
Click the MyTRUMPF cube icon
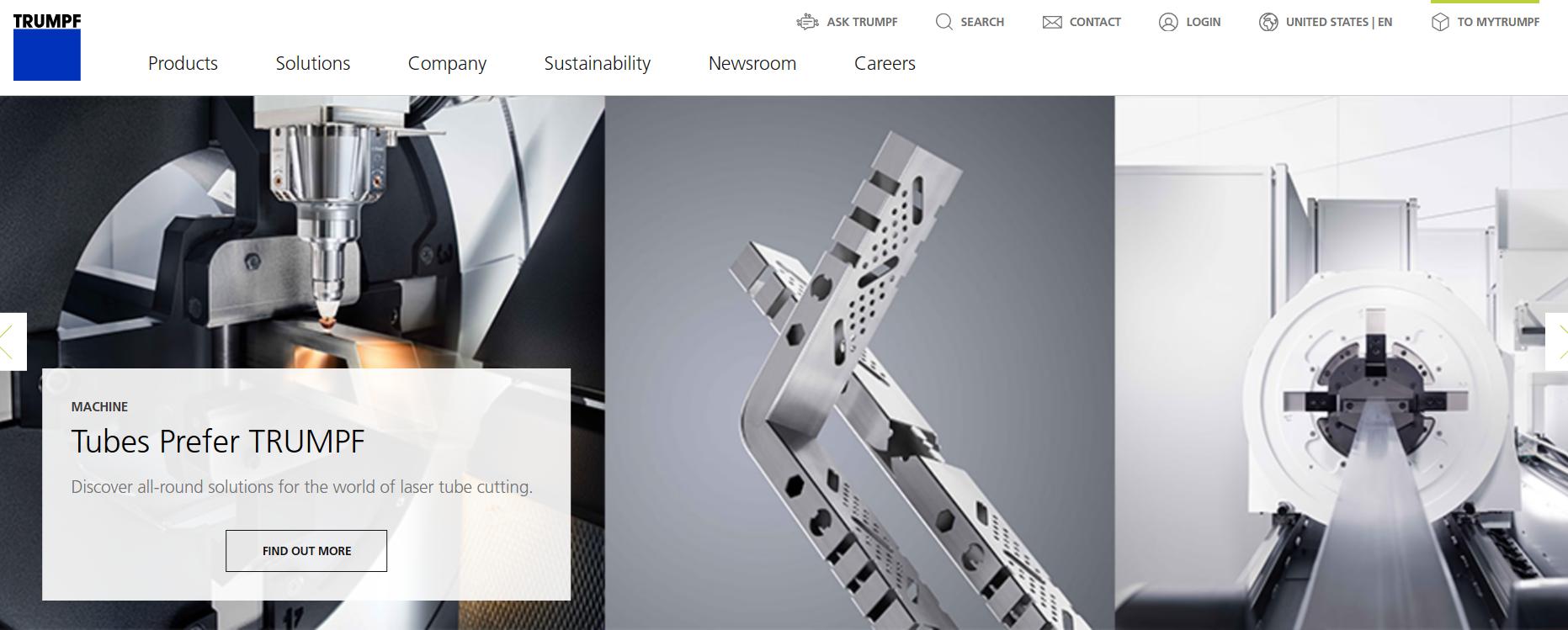tap(1440, 22)
